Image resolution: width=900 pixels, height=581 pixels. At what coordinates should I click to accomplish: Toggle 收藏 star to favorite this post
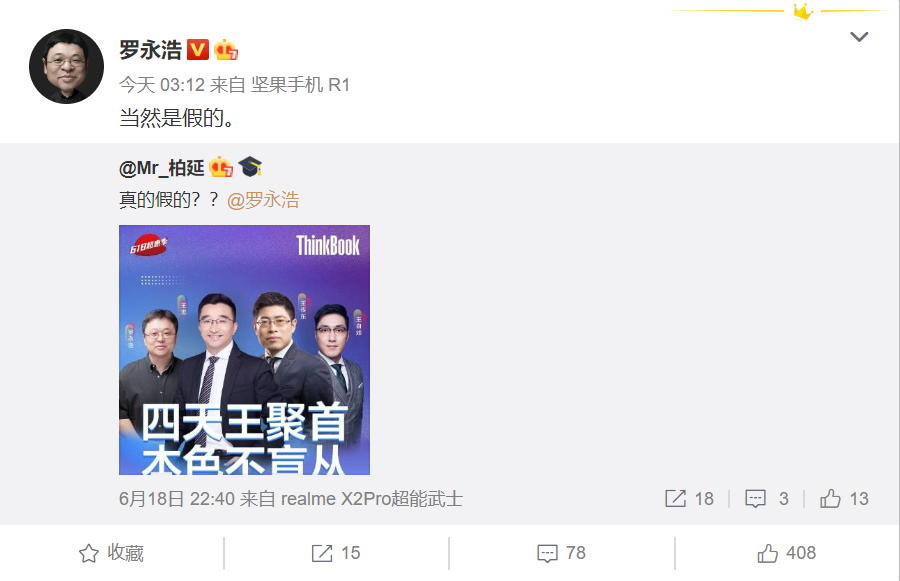[x=111, y=553]
